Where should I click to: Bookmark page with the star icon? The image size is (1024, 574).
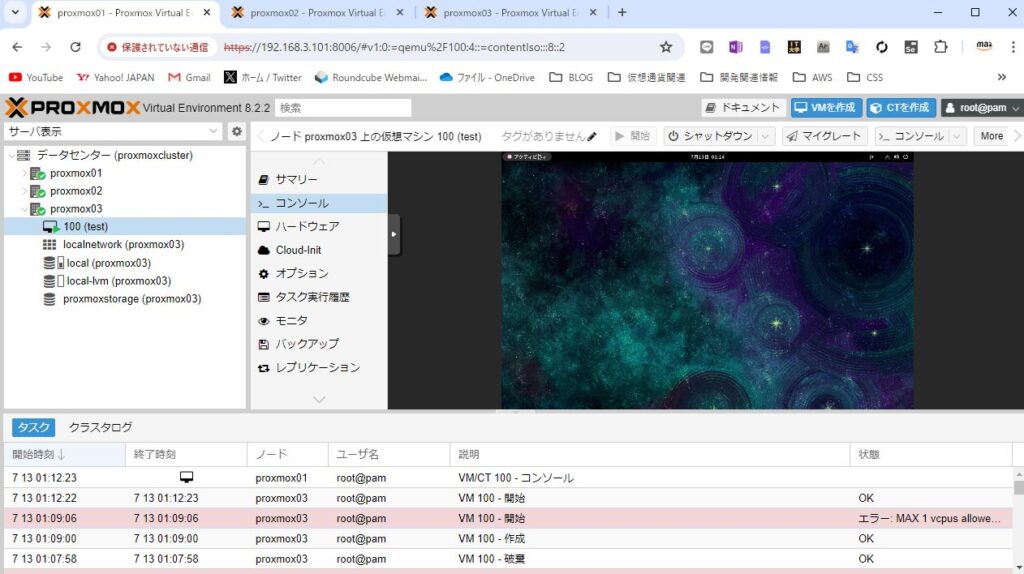click(666, 47)
